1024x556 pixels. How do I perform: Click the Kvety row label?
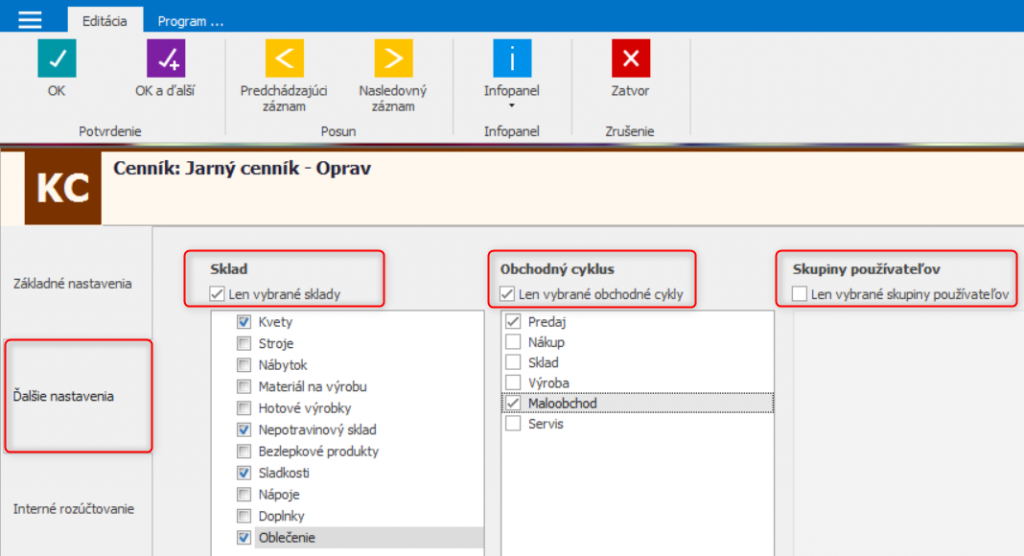tap(276, 321)
